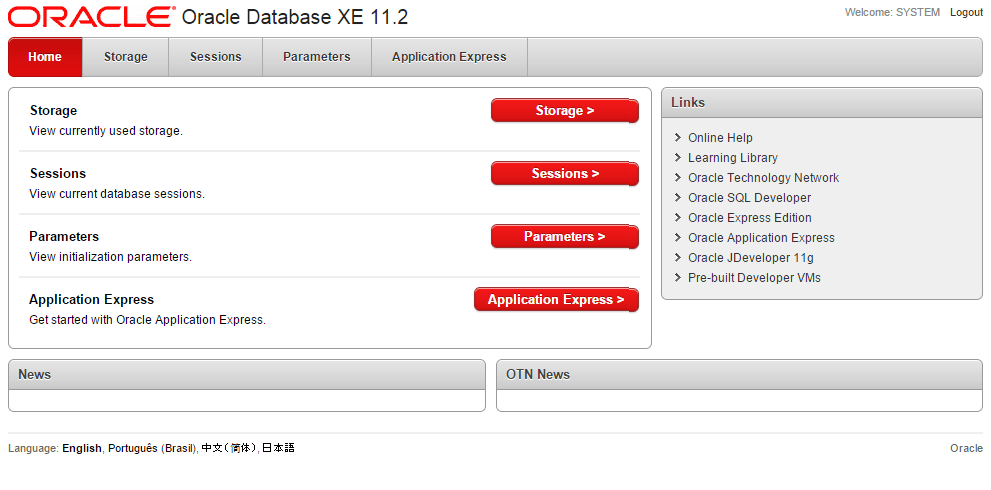991x490 pixels.
Task: Open the Oracle Application Express link
Action: pos(762,238)
